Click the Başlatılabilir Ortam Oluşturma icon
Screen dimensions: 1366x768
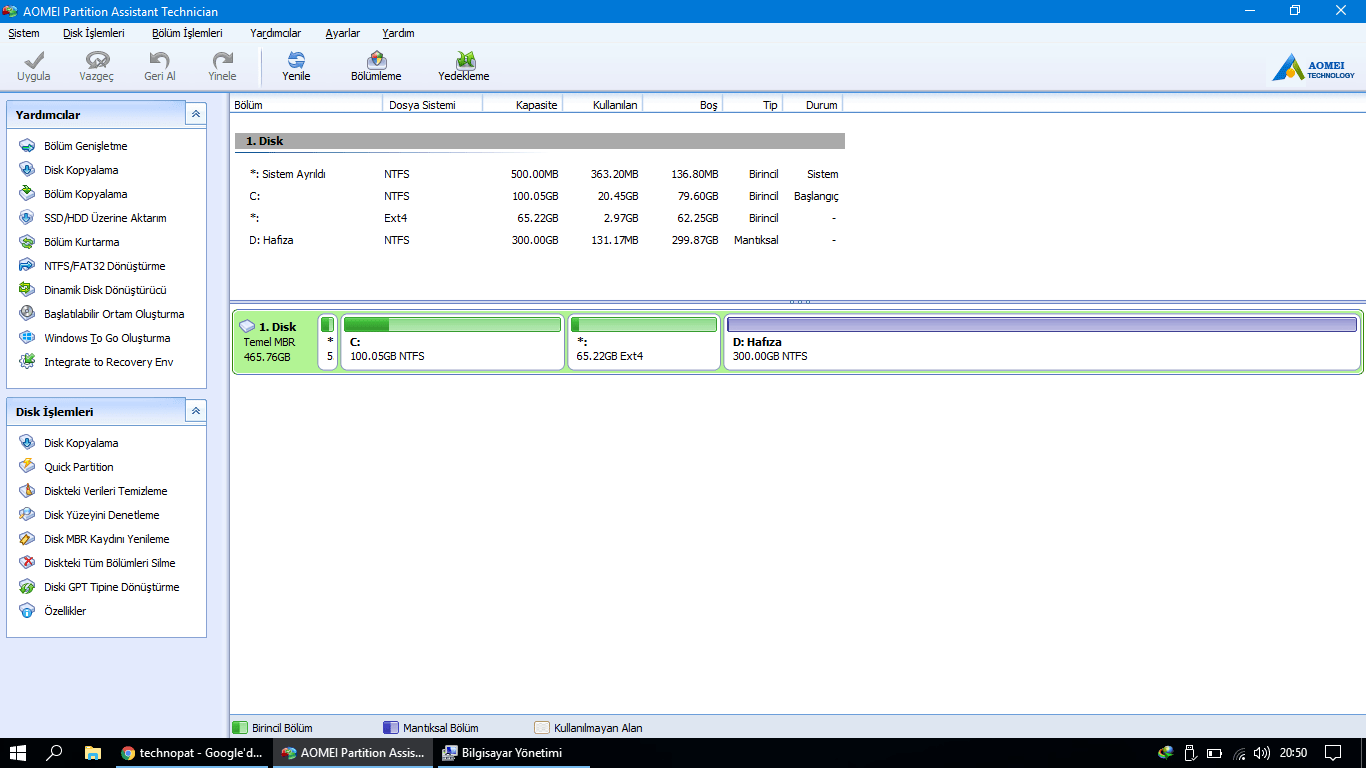tap(27, 314)
